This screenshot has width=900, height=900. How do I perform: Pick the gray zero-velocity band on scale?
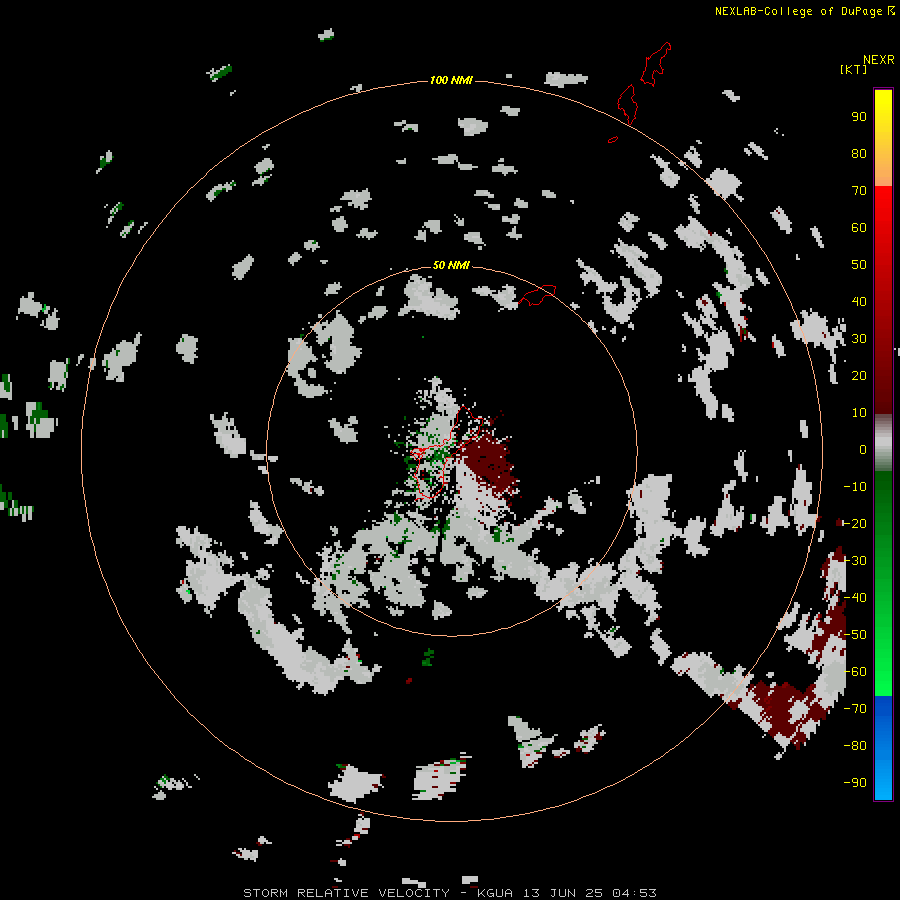883,443
